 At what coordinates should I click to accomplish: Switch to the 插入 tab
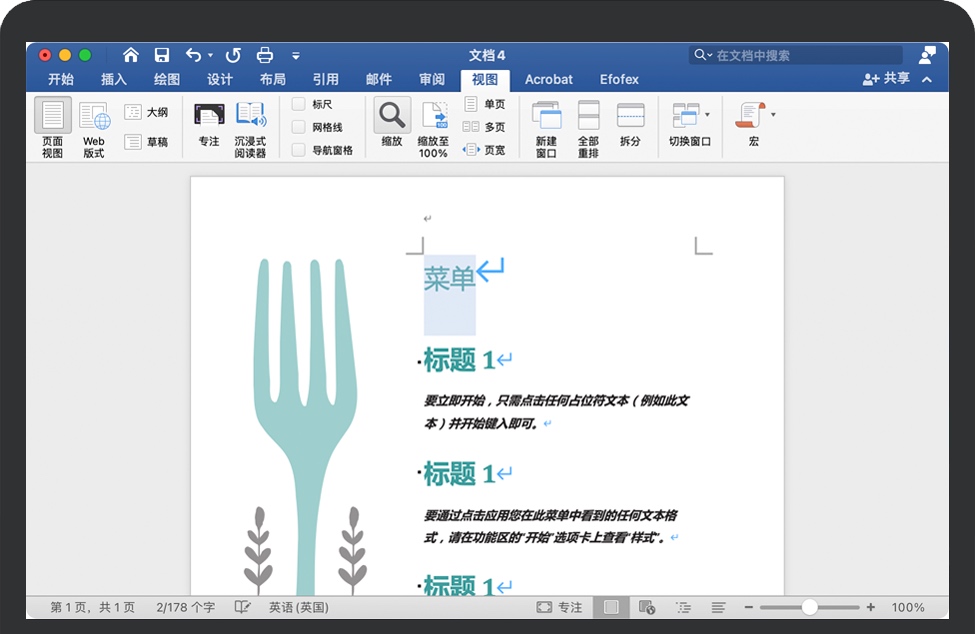click(114, 79)
